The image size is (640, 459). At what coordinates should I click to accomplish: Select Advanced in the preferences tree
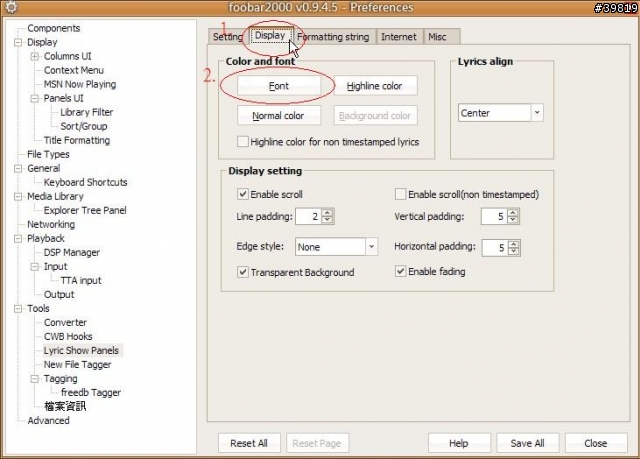pyautogui.click(x=48, y=421)
